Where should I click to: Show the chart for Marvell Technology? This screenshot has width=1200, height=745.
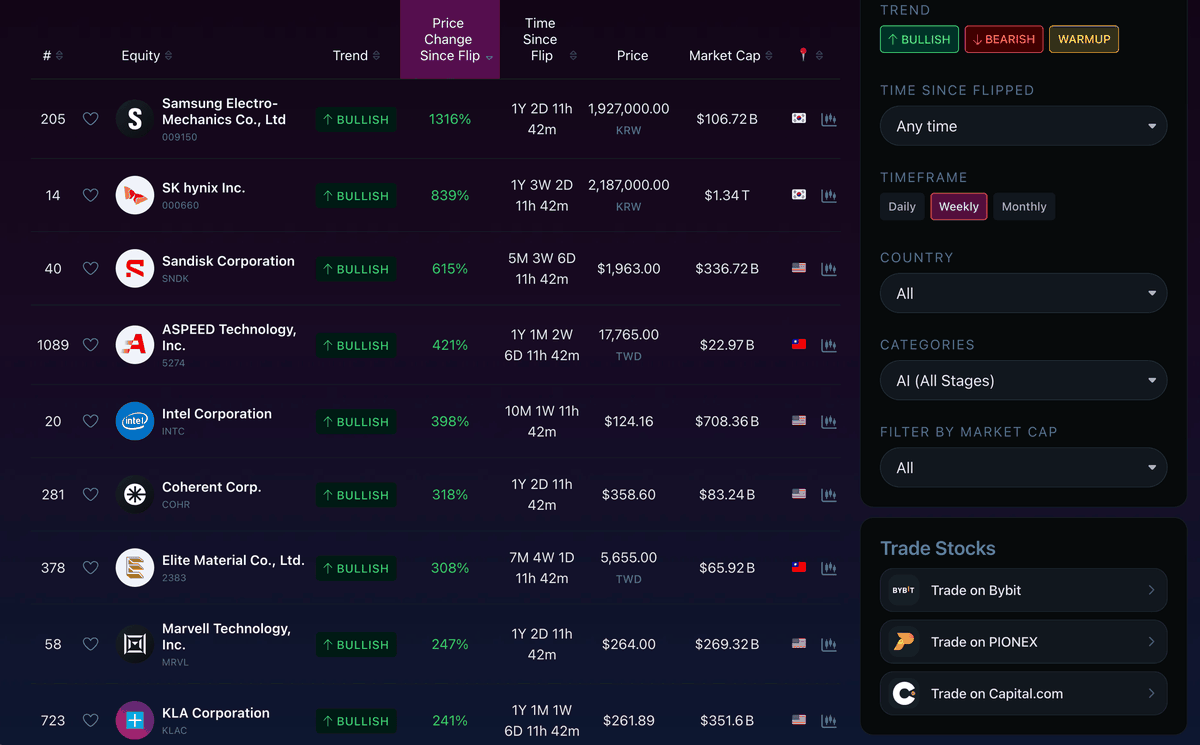828,644
